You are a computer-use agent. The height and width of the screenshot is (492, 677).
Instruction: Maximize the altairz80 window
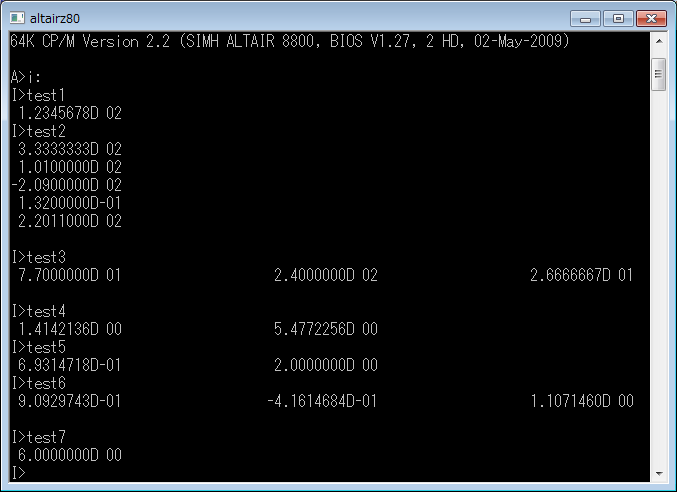pyautogui.click(x=618, y=19)
